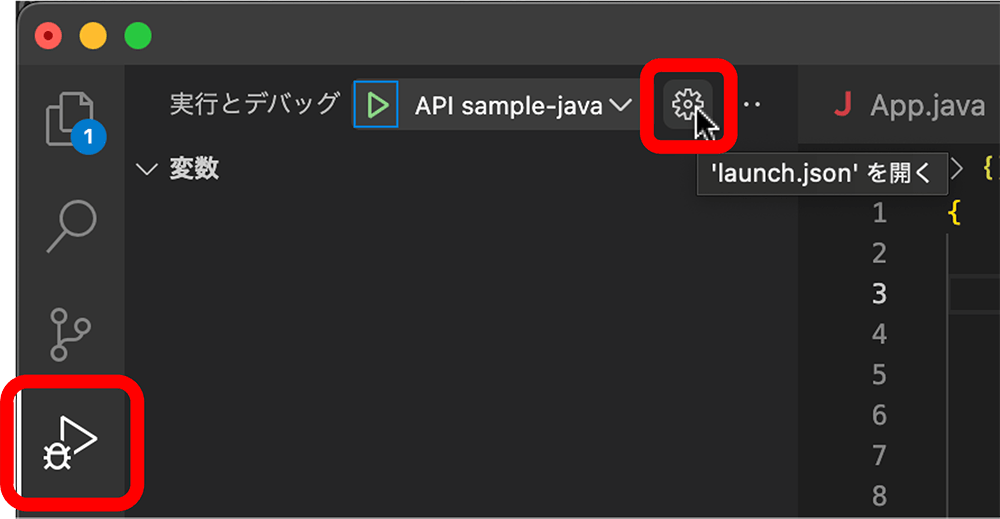Minimize the window with the yellow button

(x=93, y=36)
